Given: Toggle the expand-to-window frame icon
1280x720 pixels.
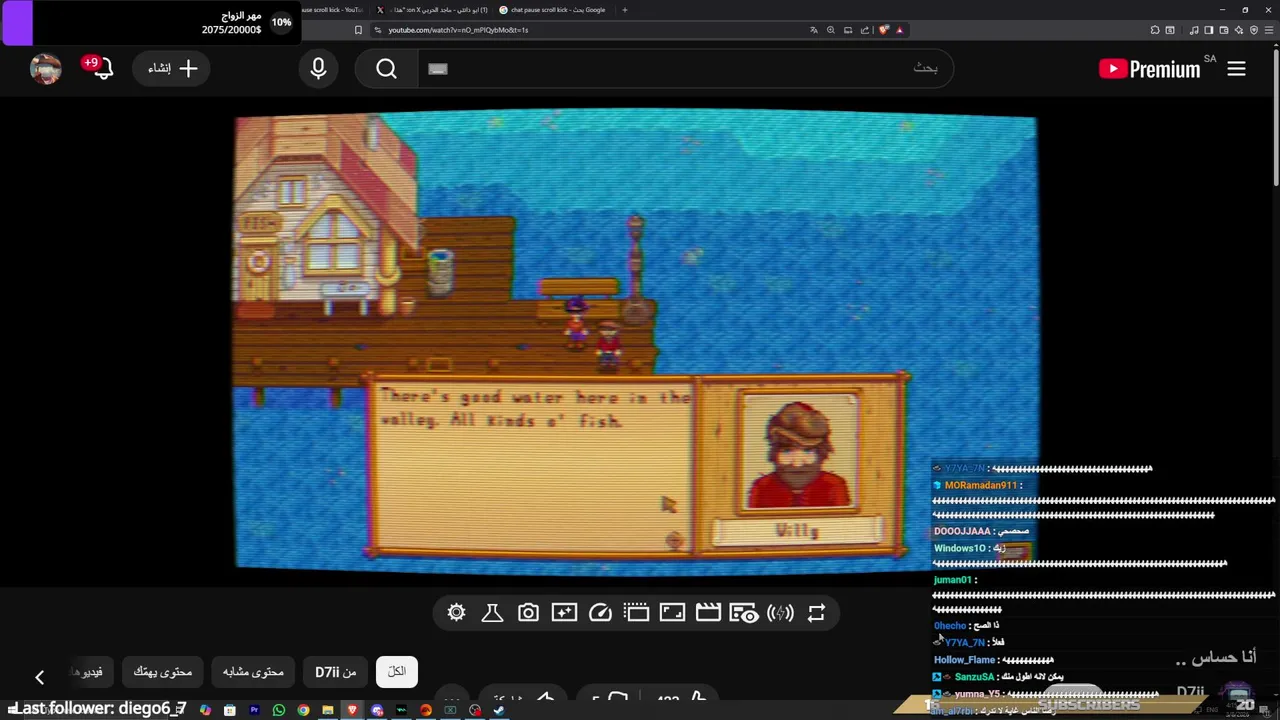Looking at the screenshot, I should coord(672,613).
